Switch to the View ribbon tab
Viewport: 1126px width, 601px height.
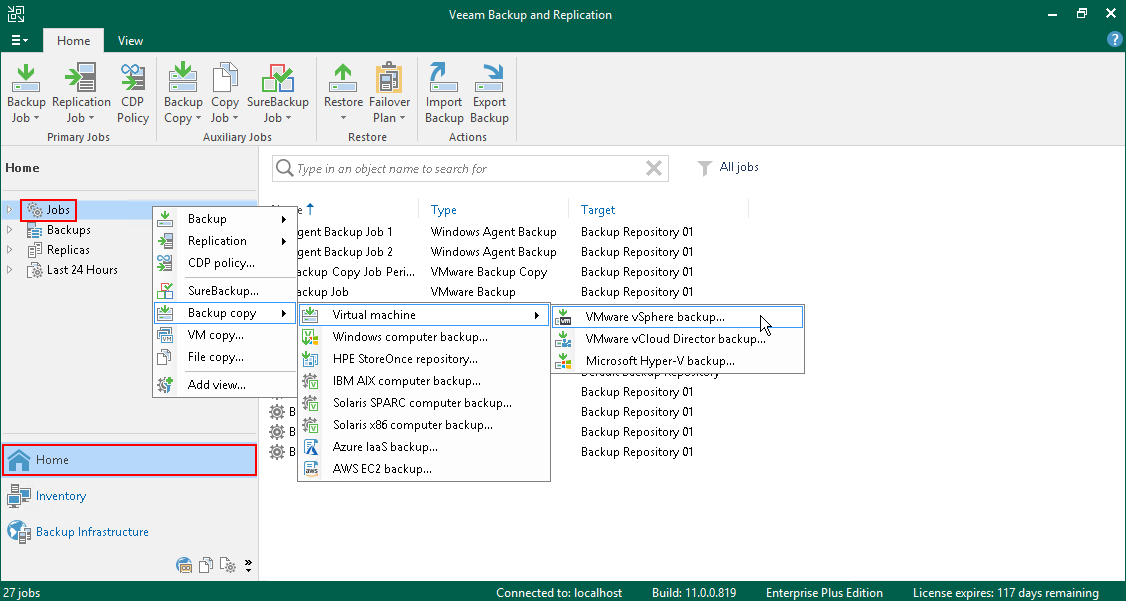(x=130, y=41)
